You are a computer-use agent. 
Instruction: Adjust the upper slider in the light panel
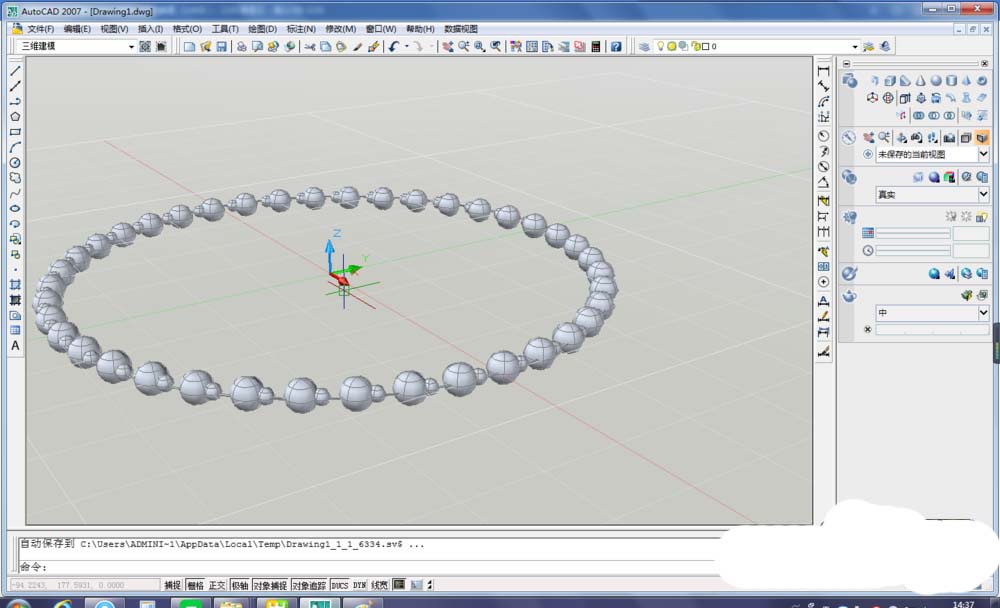[x=912, y=233]
